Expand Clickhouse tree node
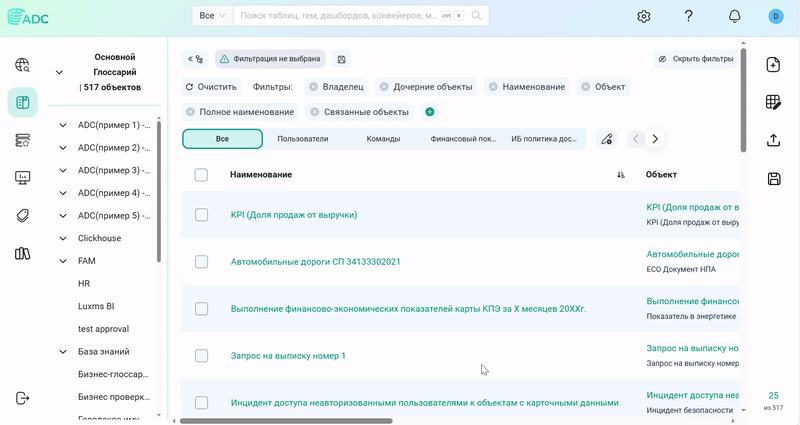This screenshot has height=425, width=800. pos(63,238)
